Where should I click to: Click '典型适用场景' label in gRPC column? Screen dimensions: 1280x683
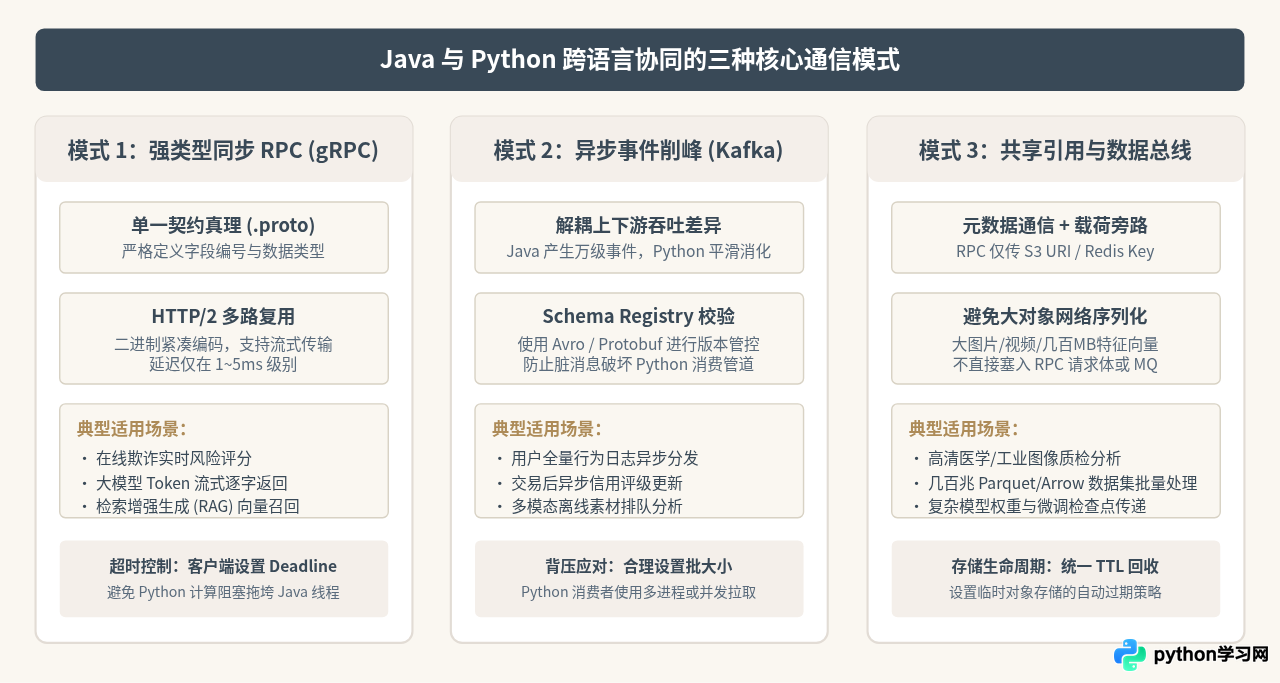click(x=132, y=429)
